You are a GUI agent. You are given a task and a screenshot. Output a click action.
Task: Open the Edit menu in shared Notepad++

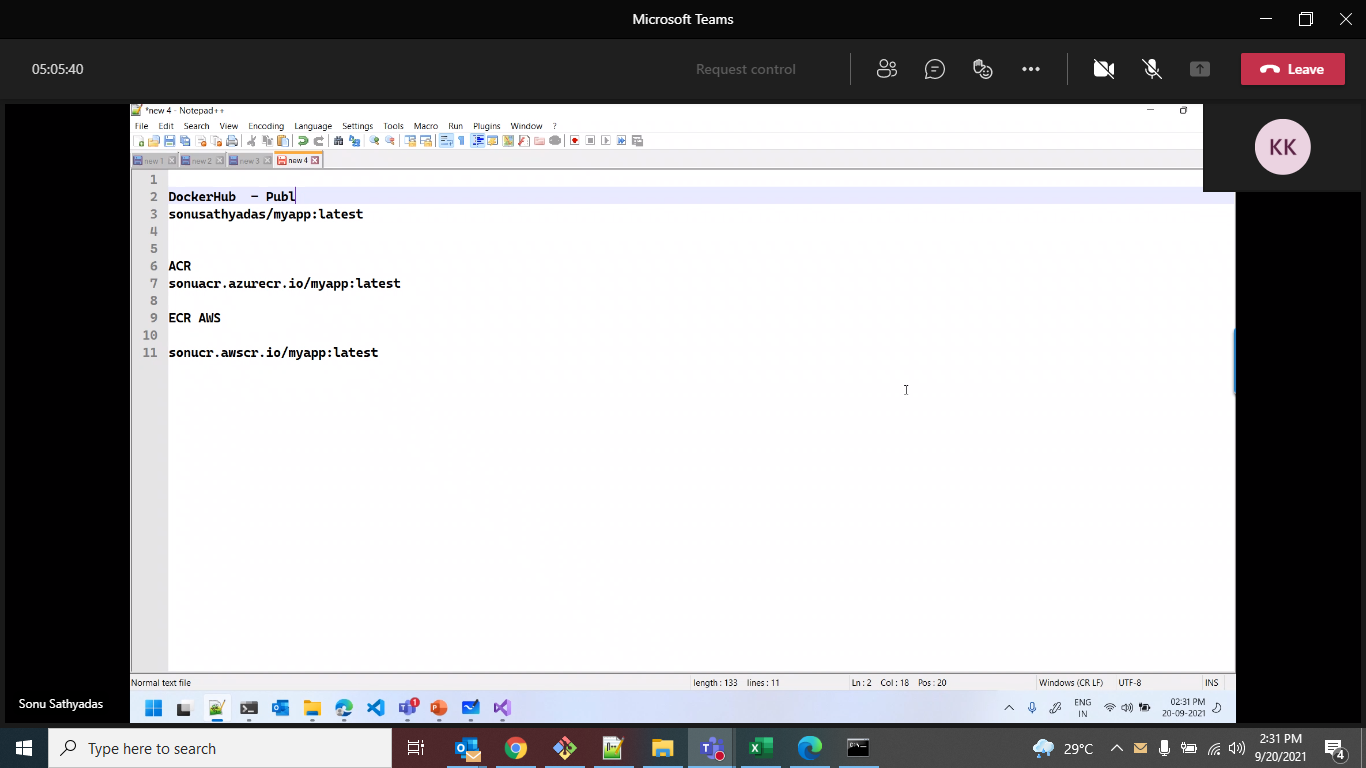[x=166, y=126]
